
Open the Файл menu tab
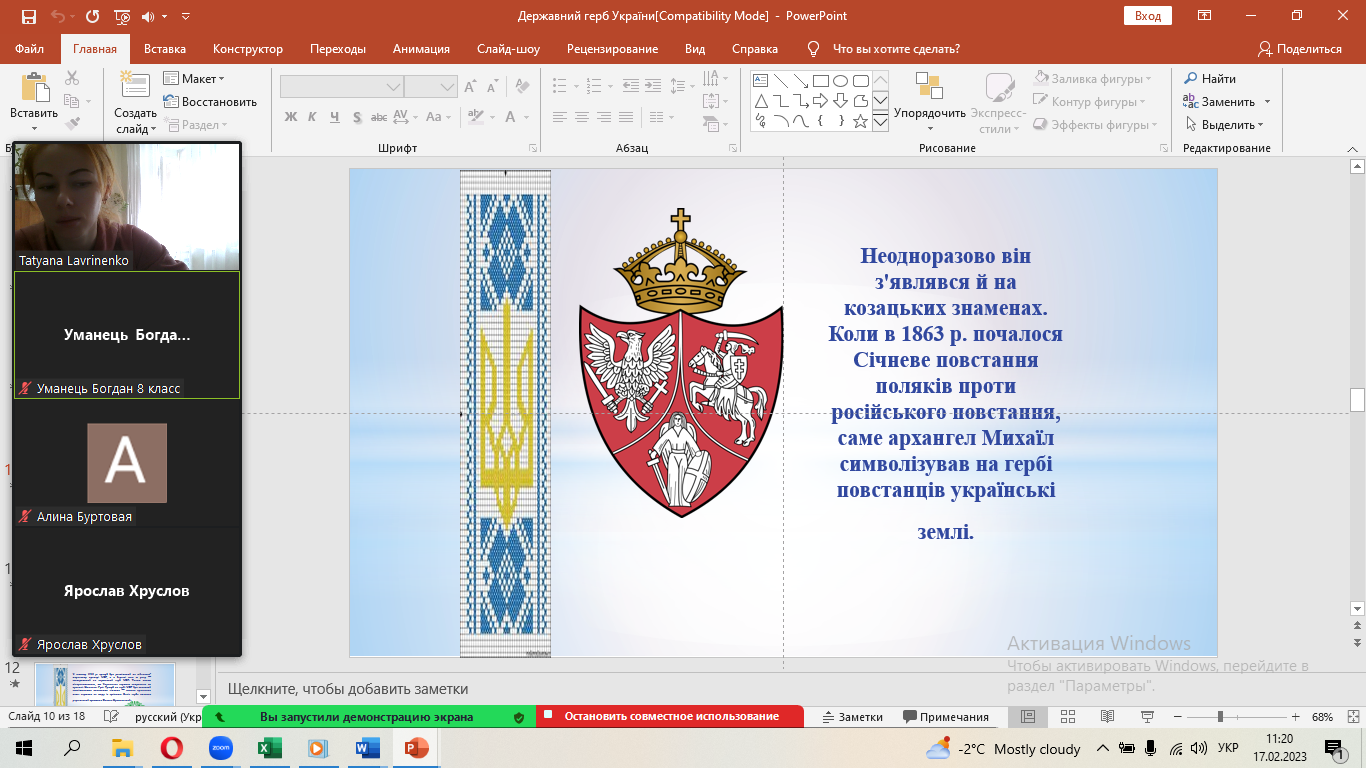tap(29, 49)
